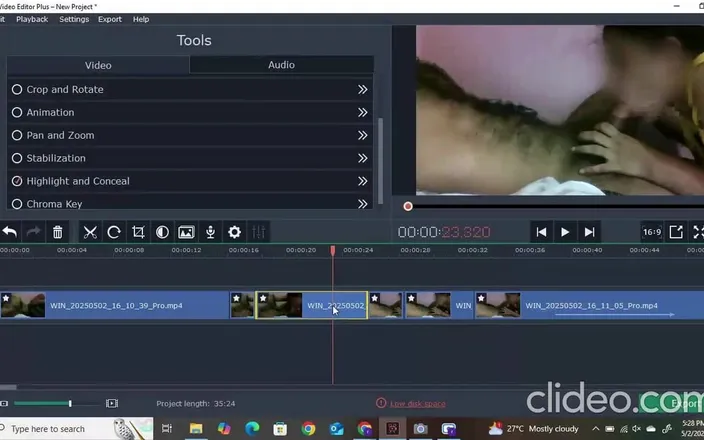Open Task View on the taskbar
Viewport: 704px width, 440px height.
167,429
